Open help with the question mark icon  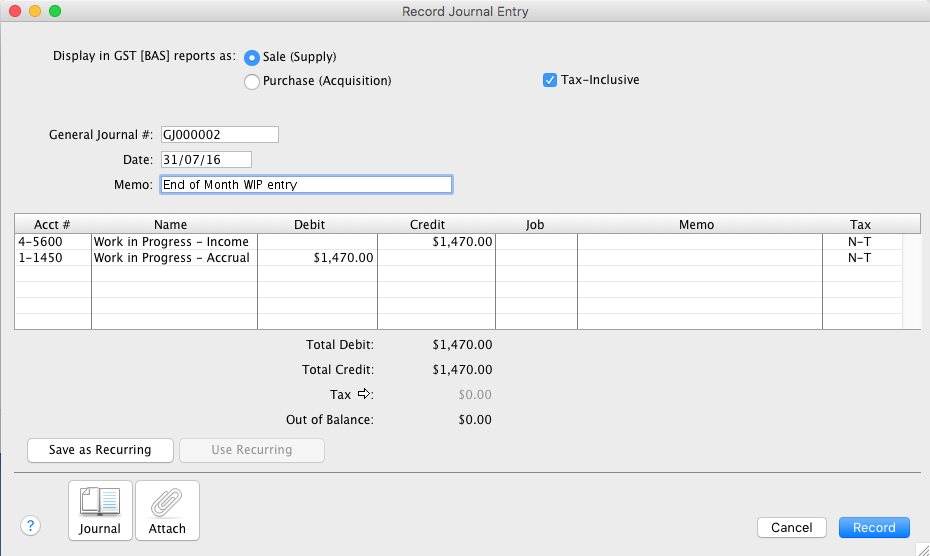coord(30,526)
